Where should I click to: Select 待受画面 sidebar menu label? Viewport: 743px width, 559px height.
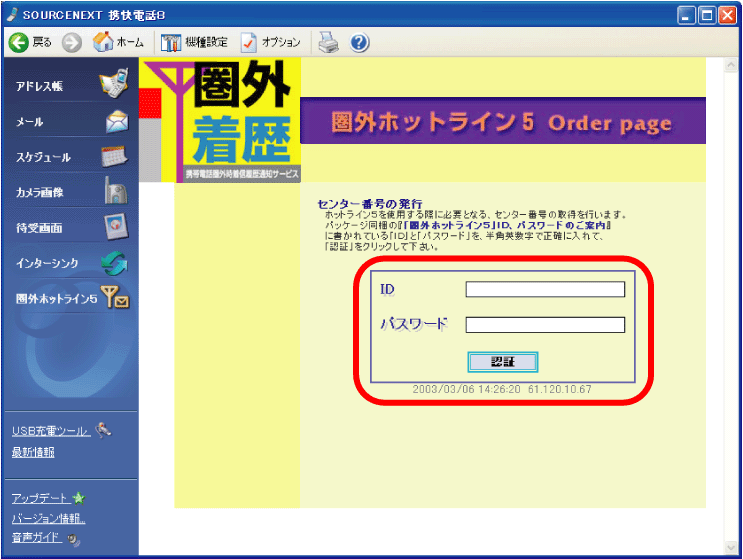click(39, 228)
